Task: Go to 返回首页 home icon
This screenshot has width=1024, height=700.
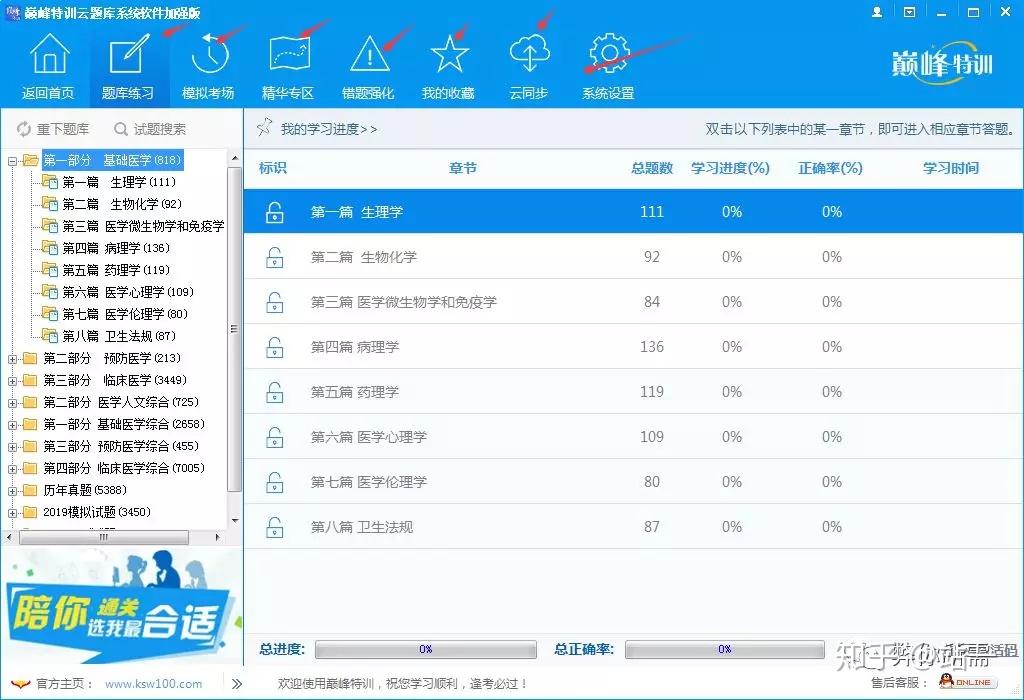Action: click(49, 54)
